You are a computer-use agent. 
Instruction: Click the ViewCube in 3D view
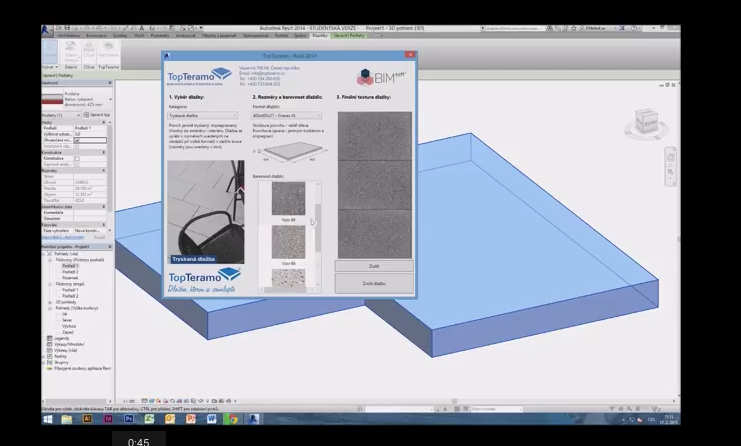[x=646, y=120]
